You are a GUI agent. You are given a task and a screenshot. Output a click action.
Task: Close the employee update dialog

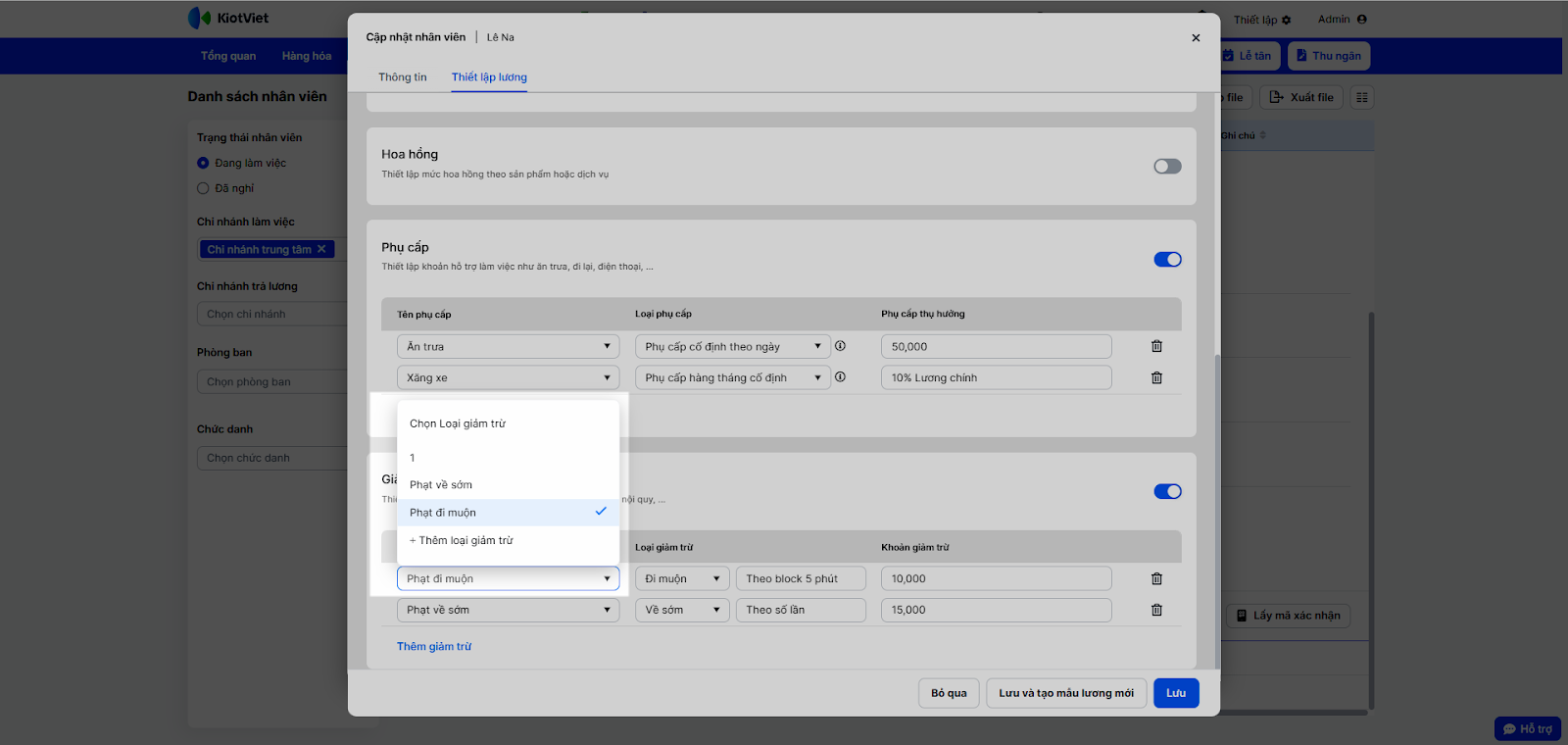click(1196, 38)
